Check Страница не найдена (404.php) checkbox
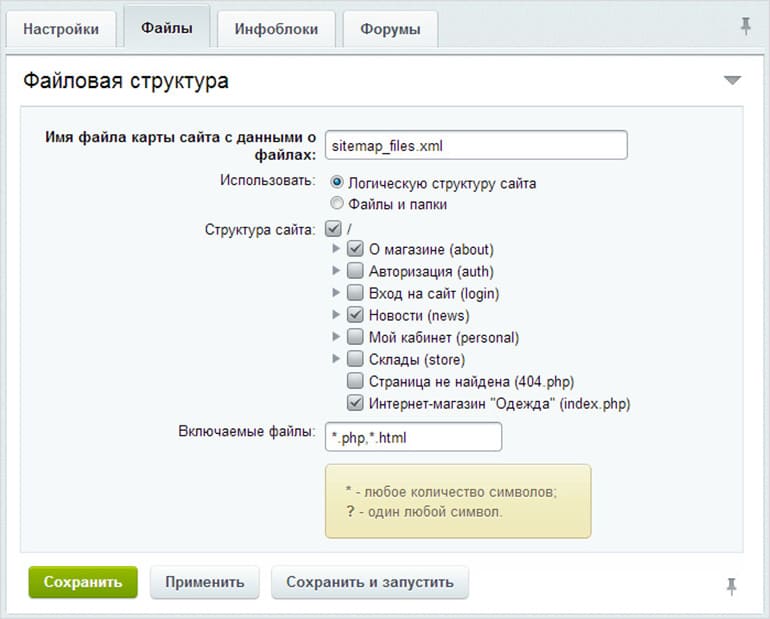Viewport: 770px width, 619px height. pos(355,381)
